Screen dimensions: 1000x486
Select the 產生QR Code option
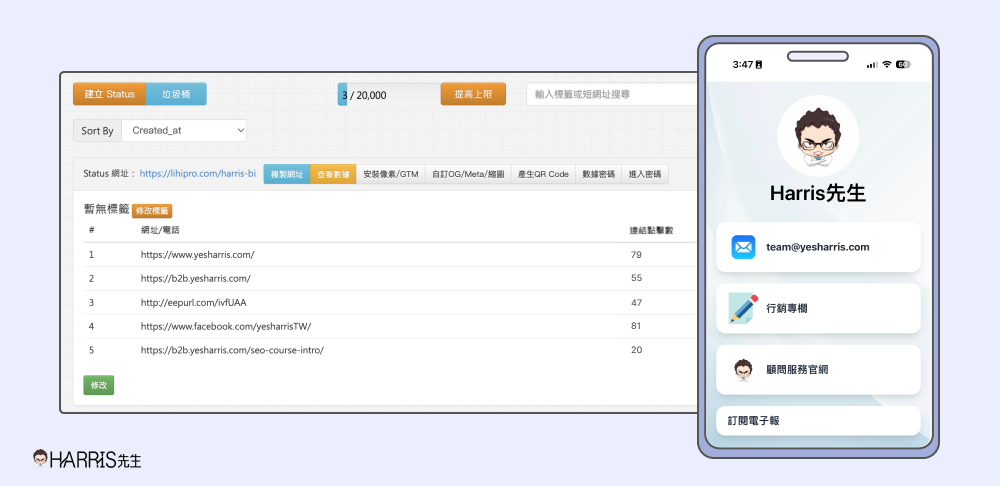tap(543, 174)
